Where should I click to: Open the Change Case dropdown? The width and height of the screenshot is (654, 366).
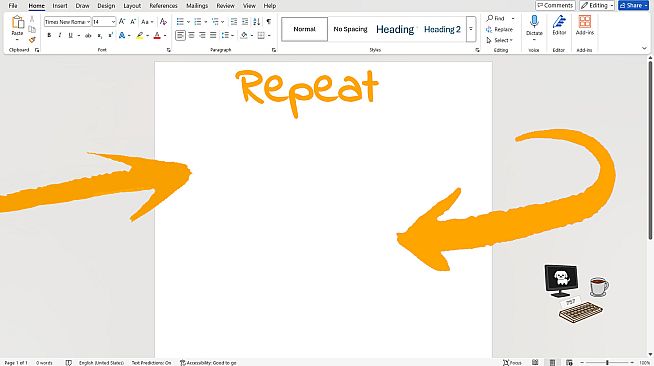(x=147, y=22)
